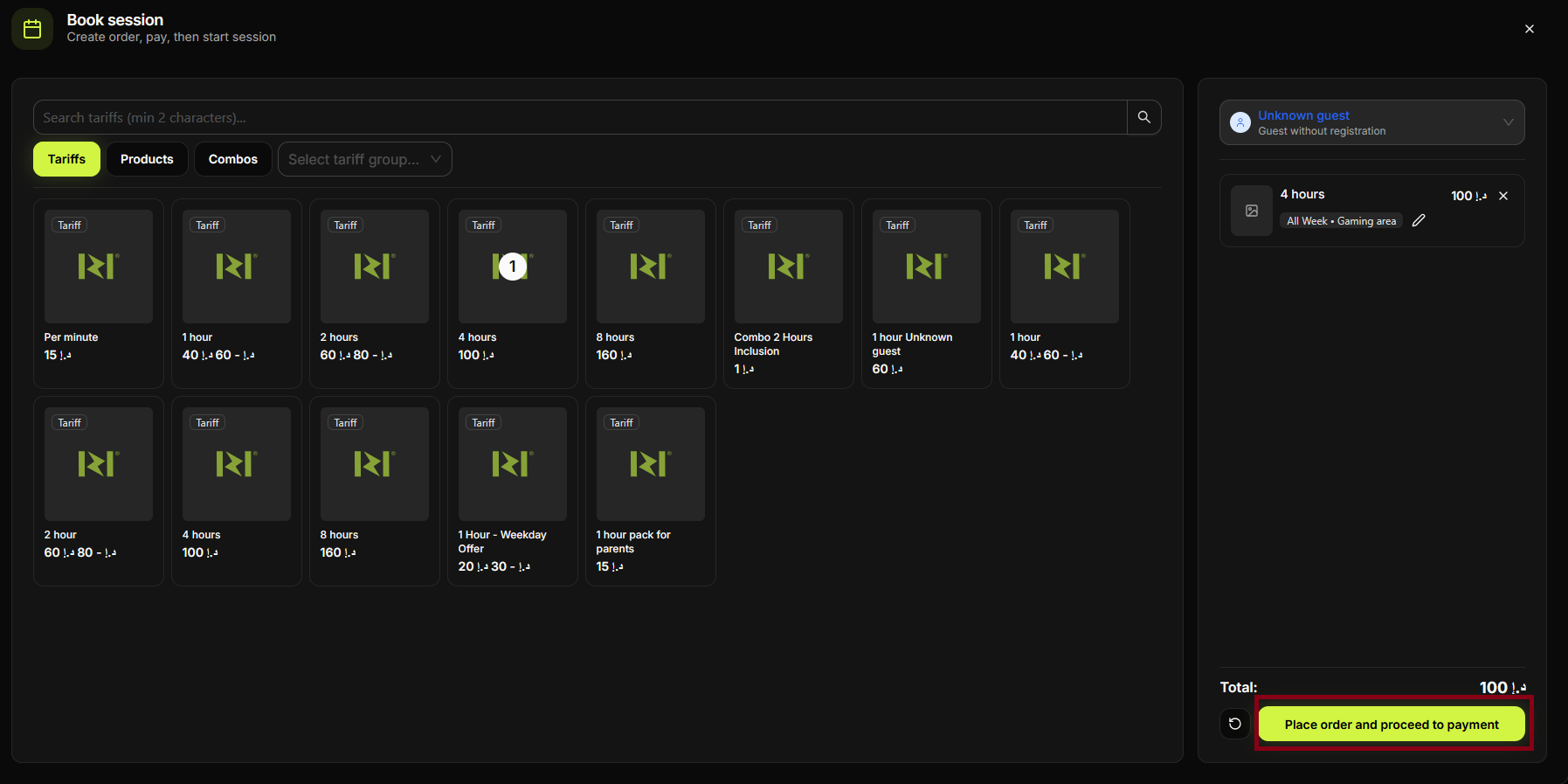Click the search magnifier icon
The width and height of the screenshot is (1568, 784).
coord(1143,117)
